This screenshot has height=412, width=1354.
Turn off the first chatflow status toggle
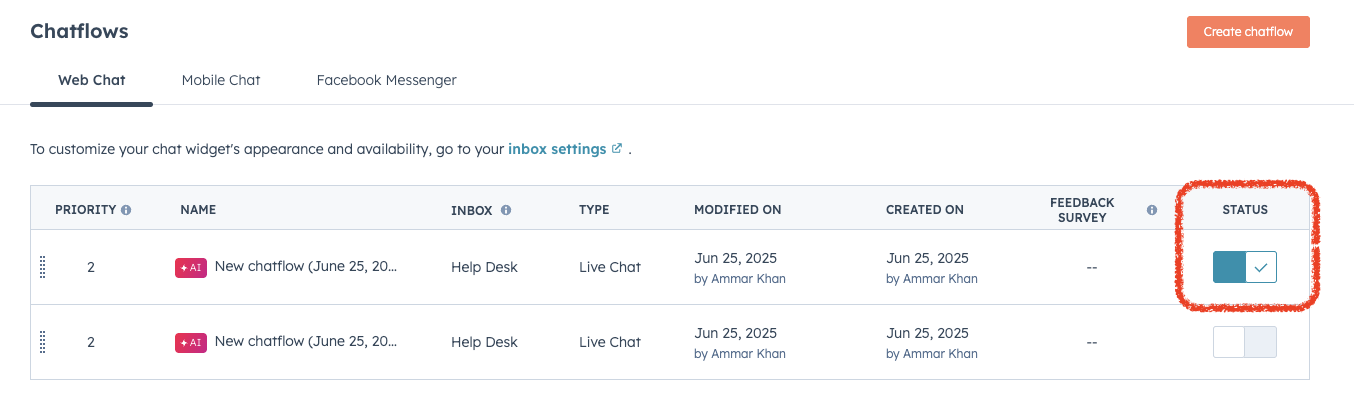[x=1244, y=267]
